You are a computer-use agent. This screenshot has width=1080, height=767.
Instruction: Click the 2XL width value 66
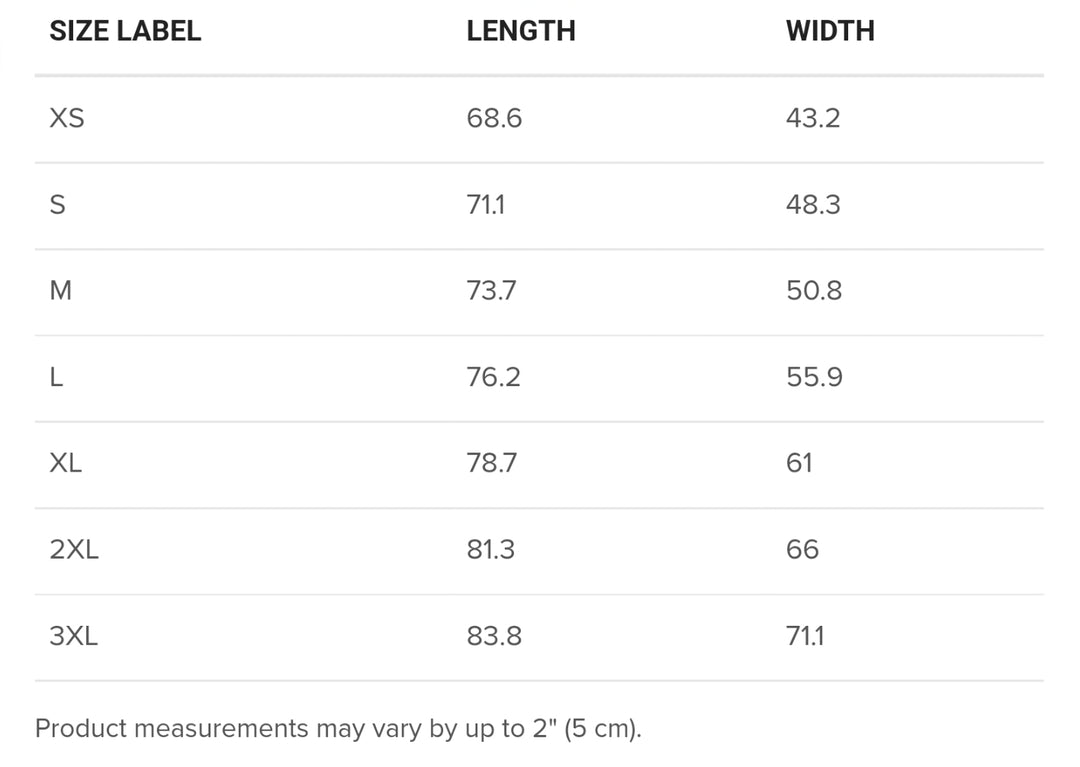click(802, 549)
